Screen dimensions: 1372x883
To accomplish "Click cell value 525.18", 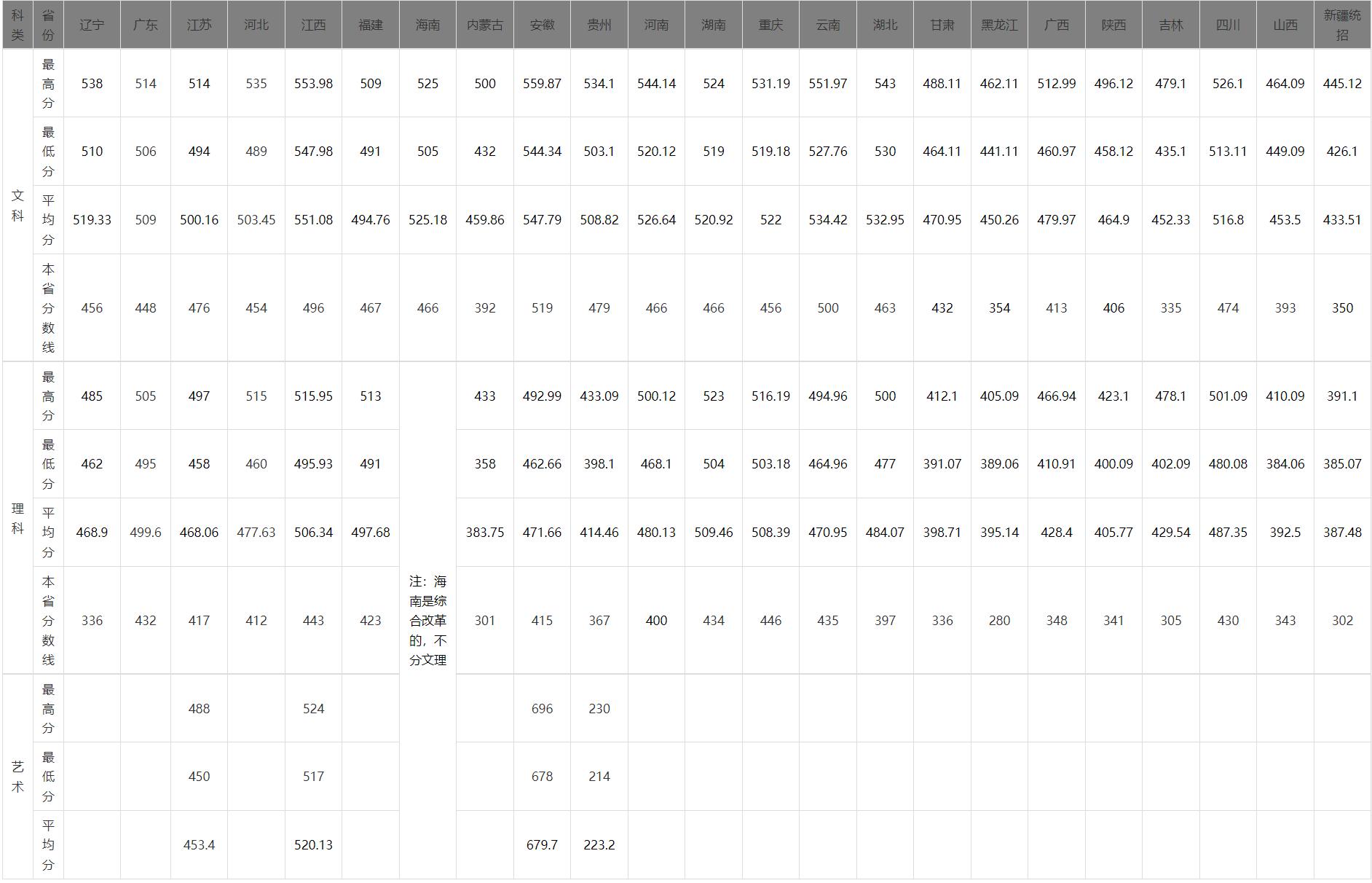I will pyautogui.click(x=427, y=220).
